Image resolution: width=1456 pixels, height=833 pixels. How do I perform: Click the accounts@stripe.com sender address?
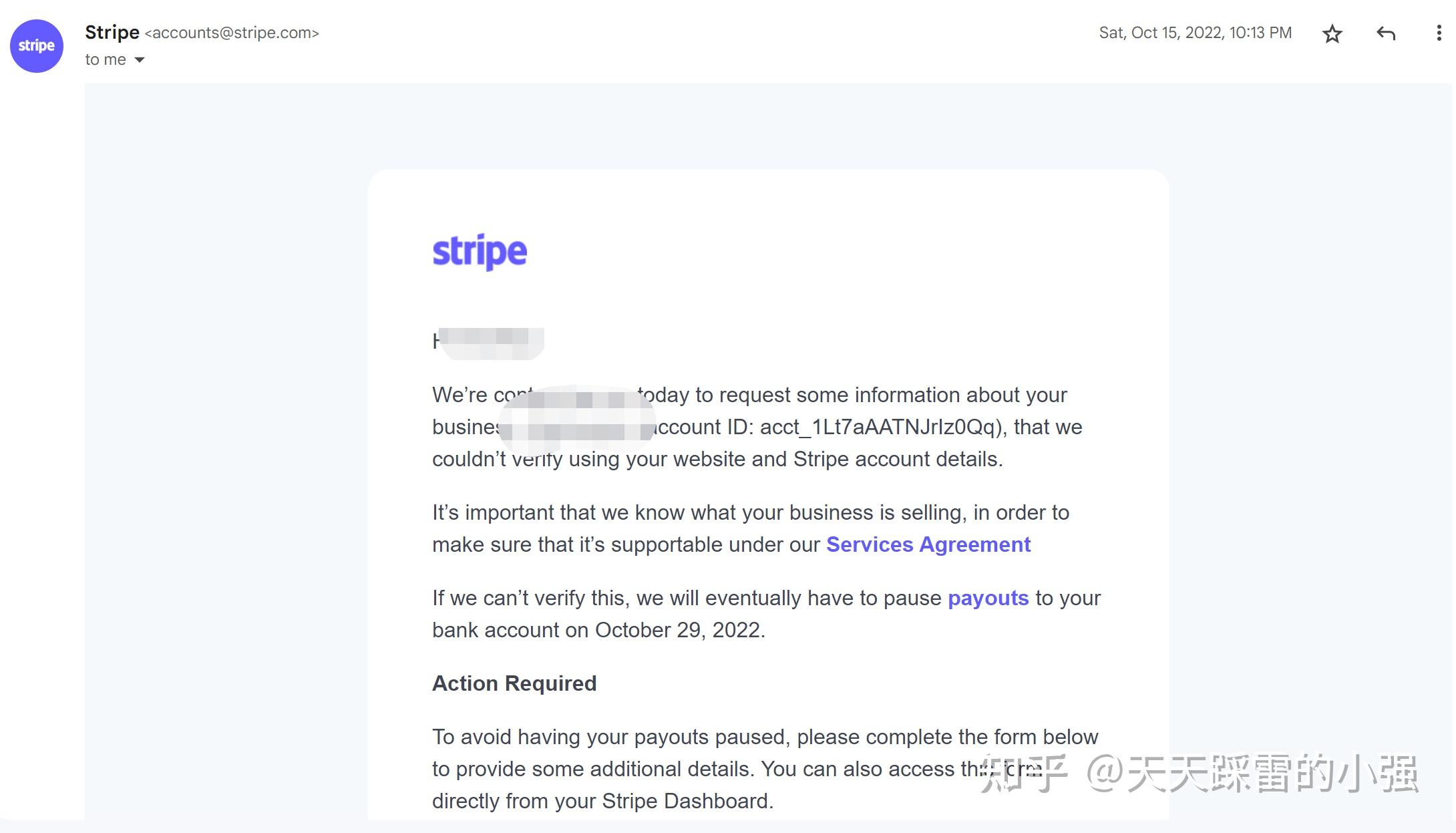pyautogui.click(x=232, y=33)
